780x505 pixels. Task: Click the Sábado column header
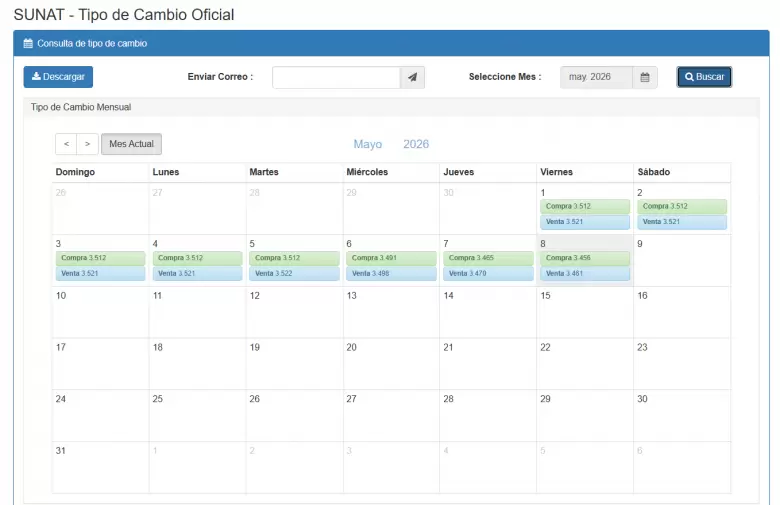pyautogui.click(x=654, y=172)
